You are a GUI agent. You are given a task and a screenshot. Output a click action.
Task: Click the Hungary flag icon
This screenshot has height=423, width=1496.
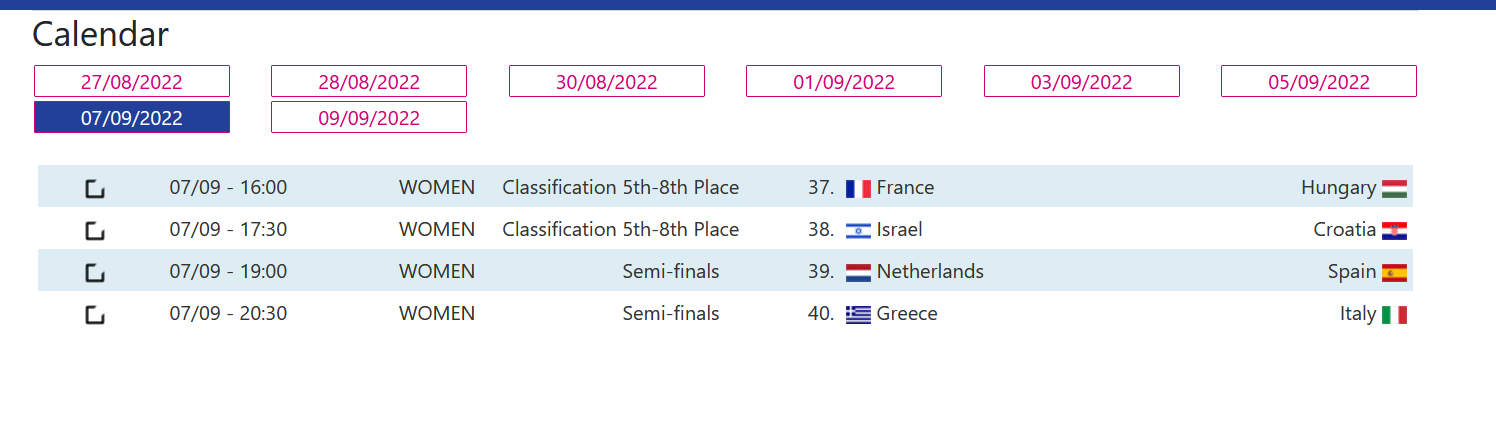click(1394, 188)
